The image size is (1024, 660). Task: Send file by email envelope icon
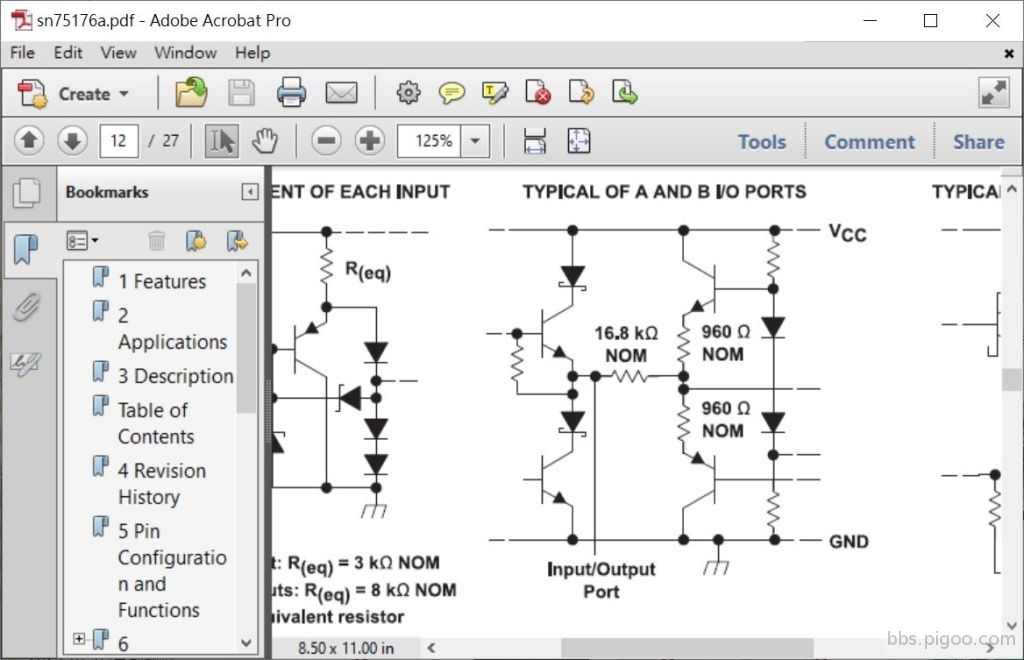tap(342, 93)
